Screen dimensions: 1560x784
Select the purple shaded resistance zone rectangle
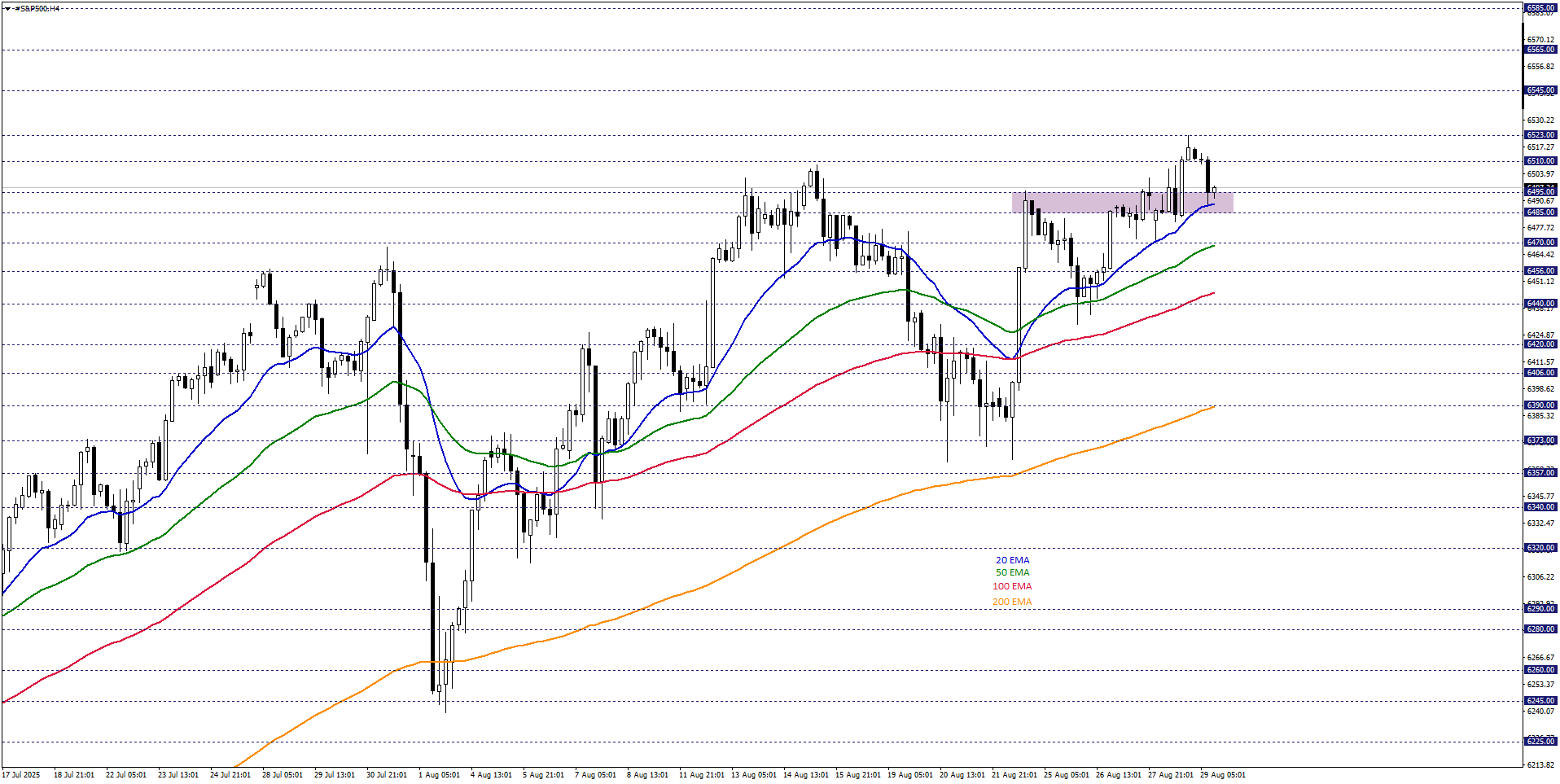click(1122, 203)
